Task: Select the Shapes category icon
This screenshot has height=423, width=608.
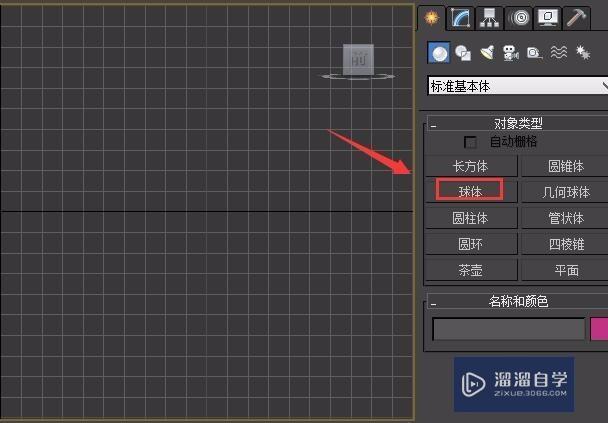Action: coord(463,52)
